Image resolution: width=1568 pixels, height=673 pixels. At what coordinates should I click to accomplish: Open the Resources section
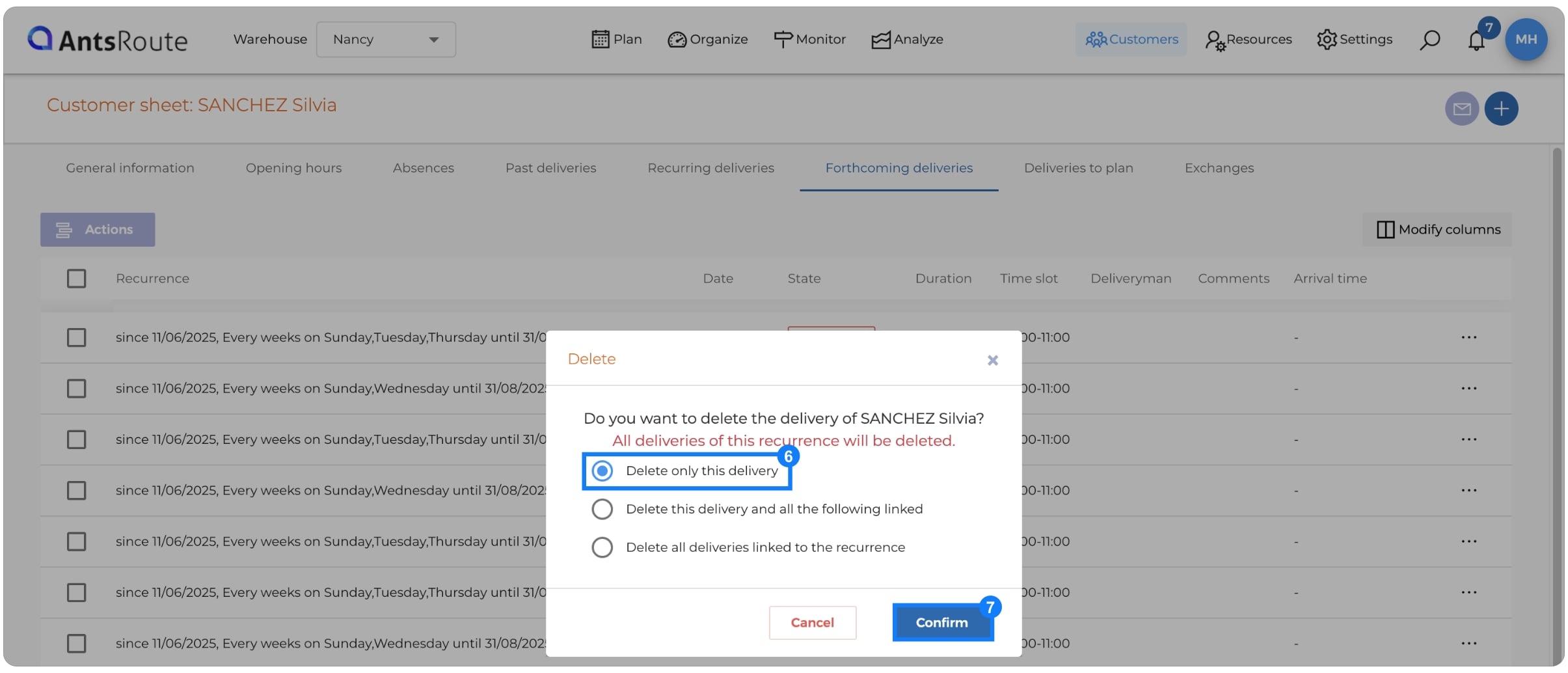pyautogui.click(x=1248, y=39)
